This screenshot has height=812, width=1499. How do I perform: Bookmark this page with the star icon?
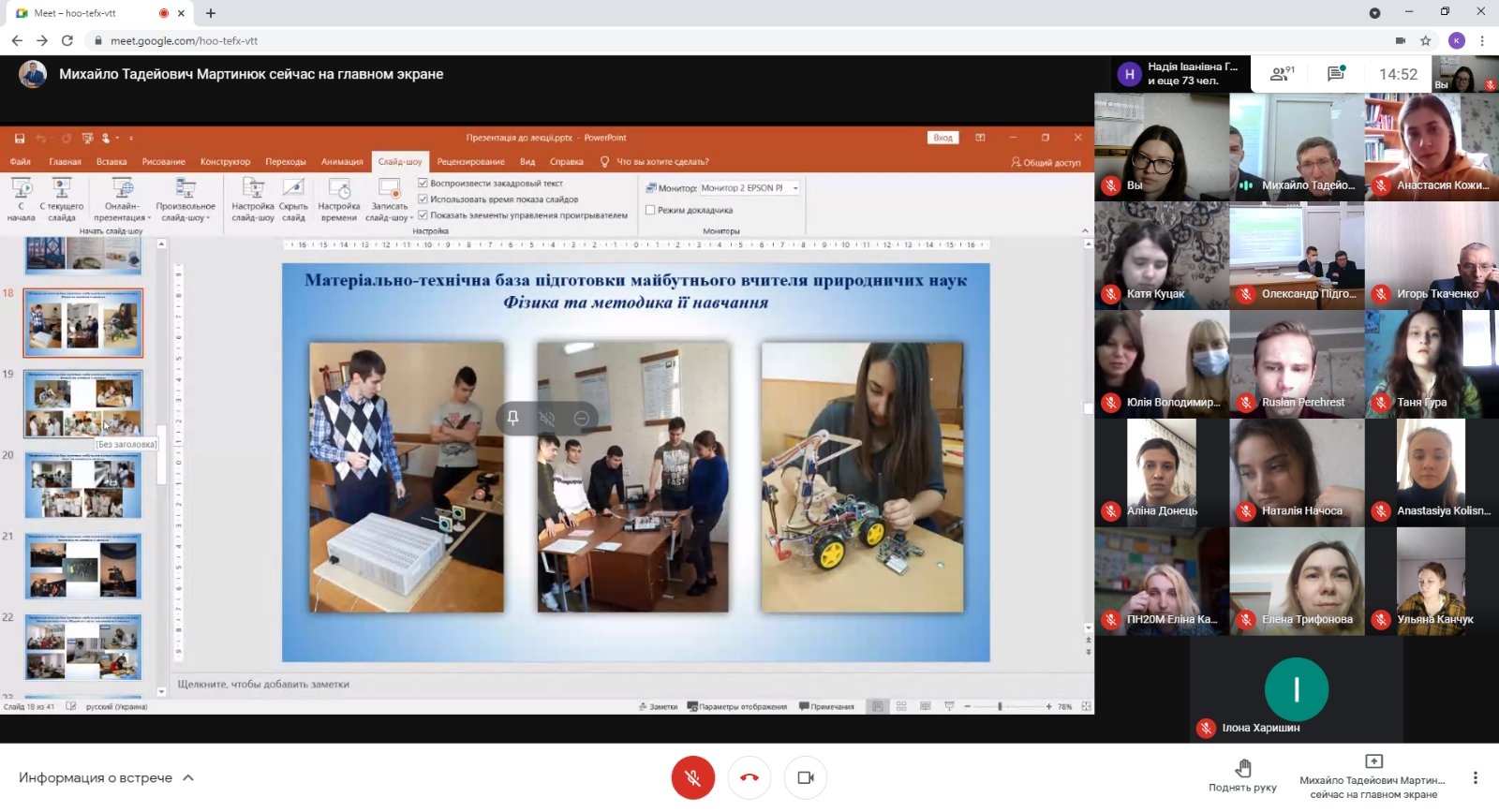(x=1425, y=40)
